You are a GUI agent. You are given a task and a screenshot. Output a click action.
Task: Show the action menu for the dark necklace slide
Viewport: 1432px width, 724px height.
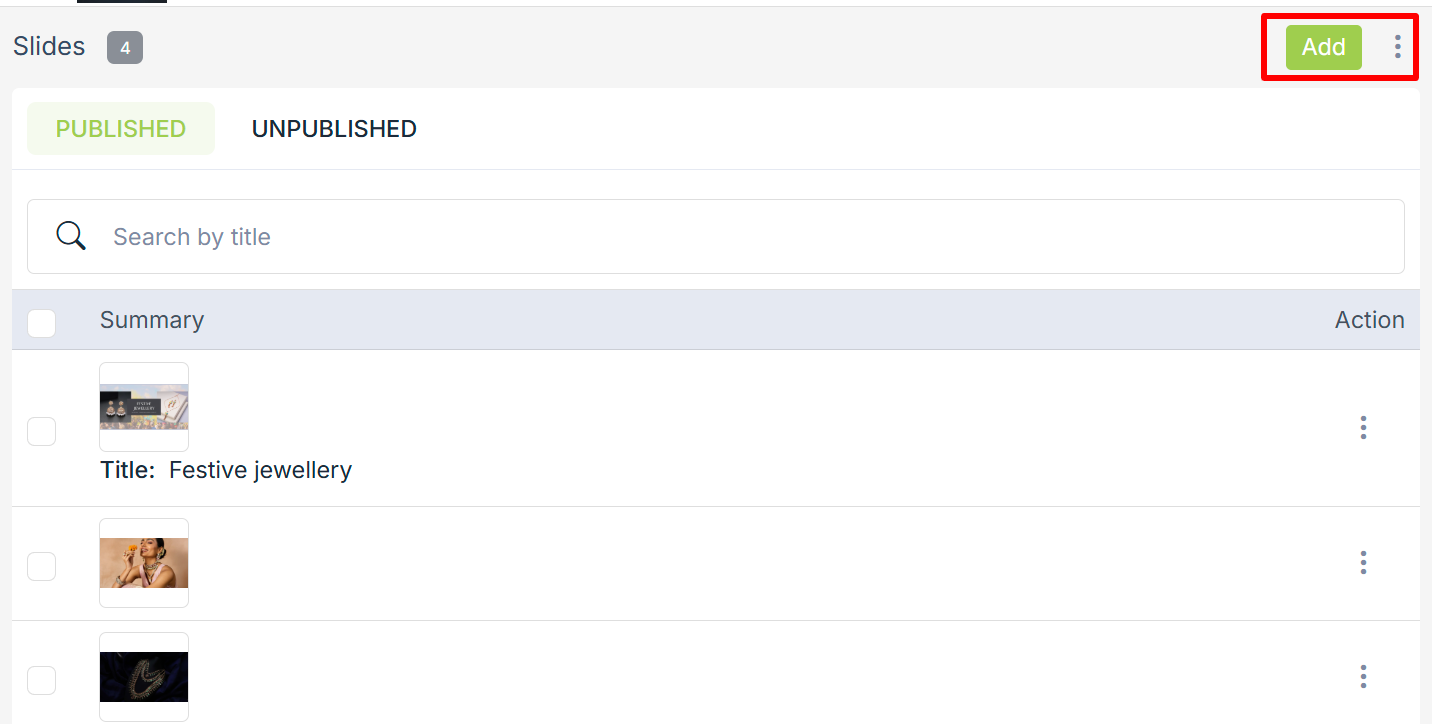1363,677
